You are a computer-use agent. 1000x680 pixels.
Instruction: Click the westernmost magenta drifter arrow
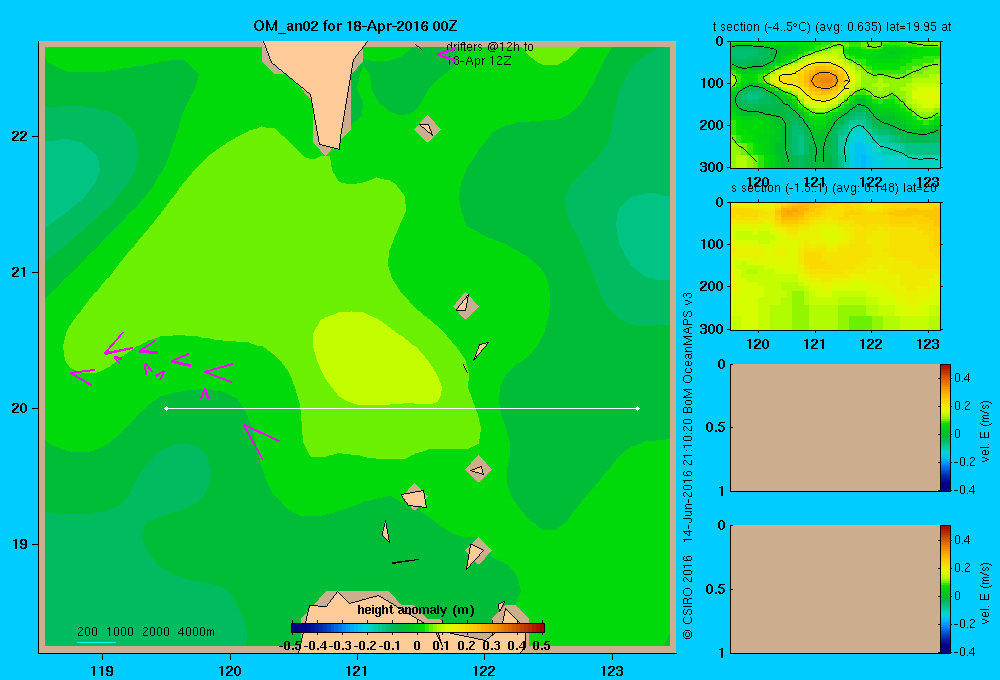tap(82, 376)
